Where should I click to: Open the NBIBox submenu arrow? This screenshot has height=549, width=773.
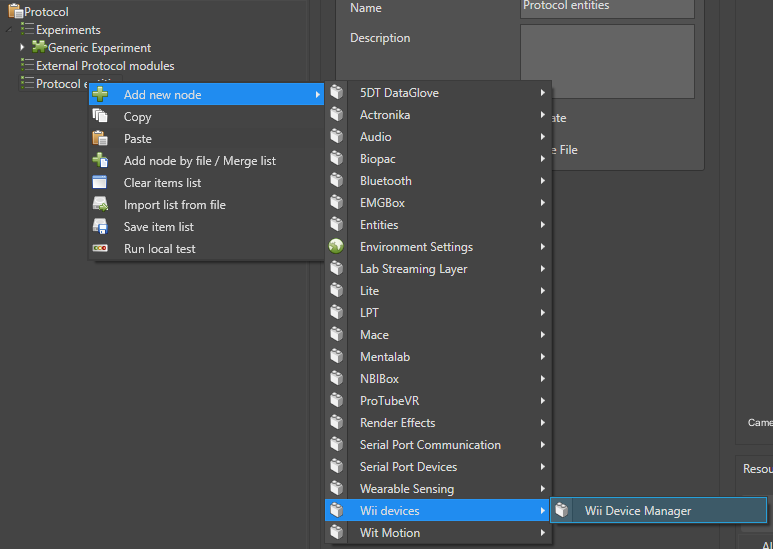point(542,378)
